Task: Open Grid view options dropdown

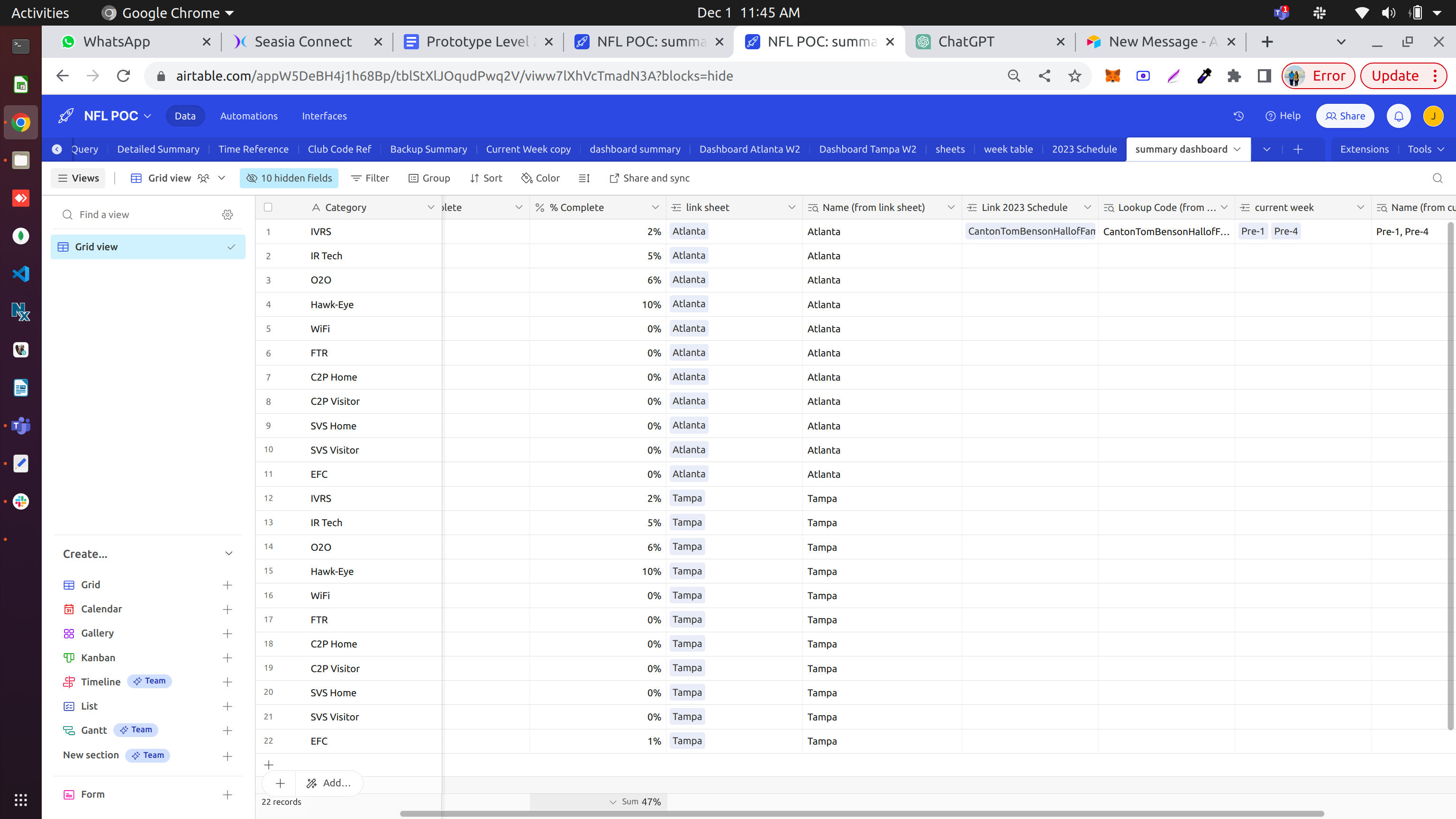Action: 221,178
